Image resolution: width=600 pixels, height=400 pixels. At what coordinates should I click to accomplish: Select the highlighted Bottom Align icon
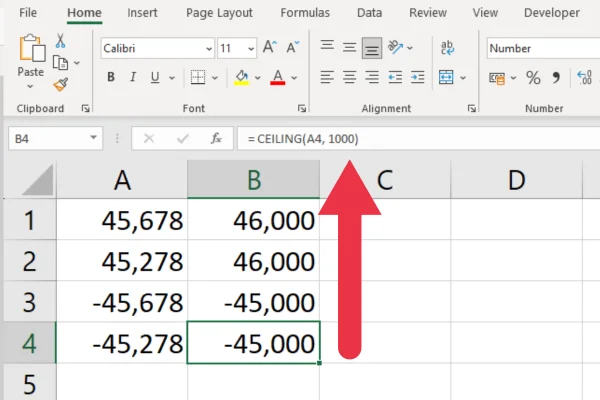(372, 48)
